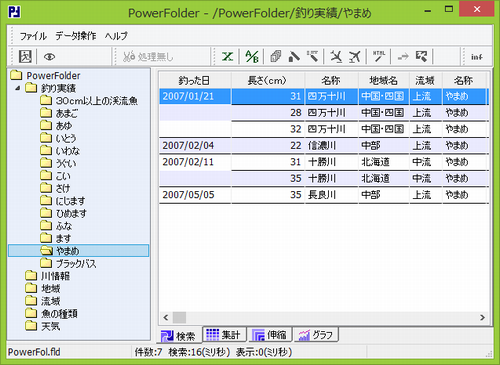The height and width of the screenshot is (365, 500).
Task: Click the 信濃川 cell
Action: (331, 146)
